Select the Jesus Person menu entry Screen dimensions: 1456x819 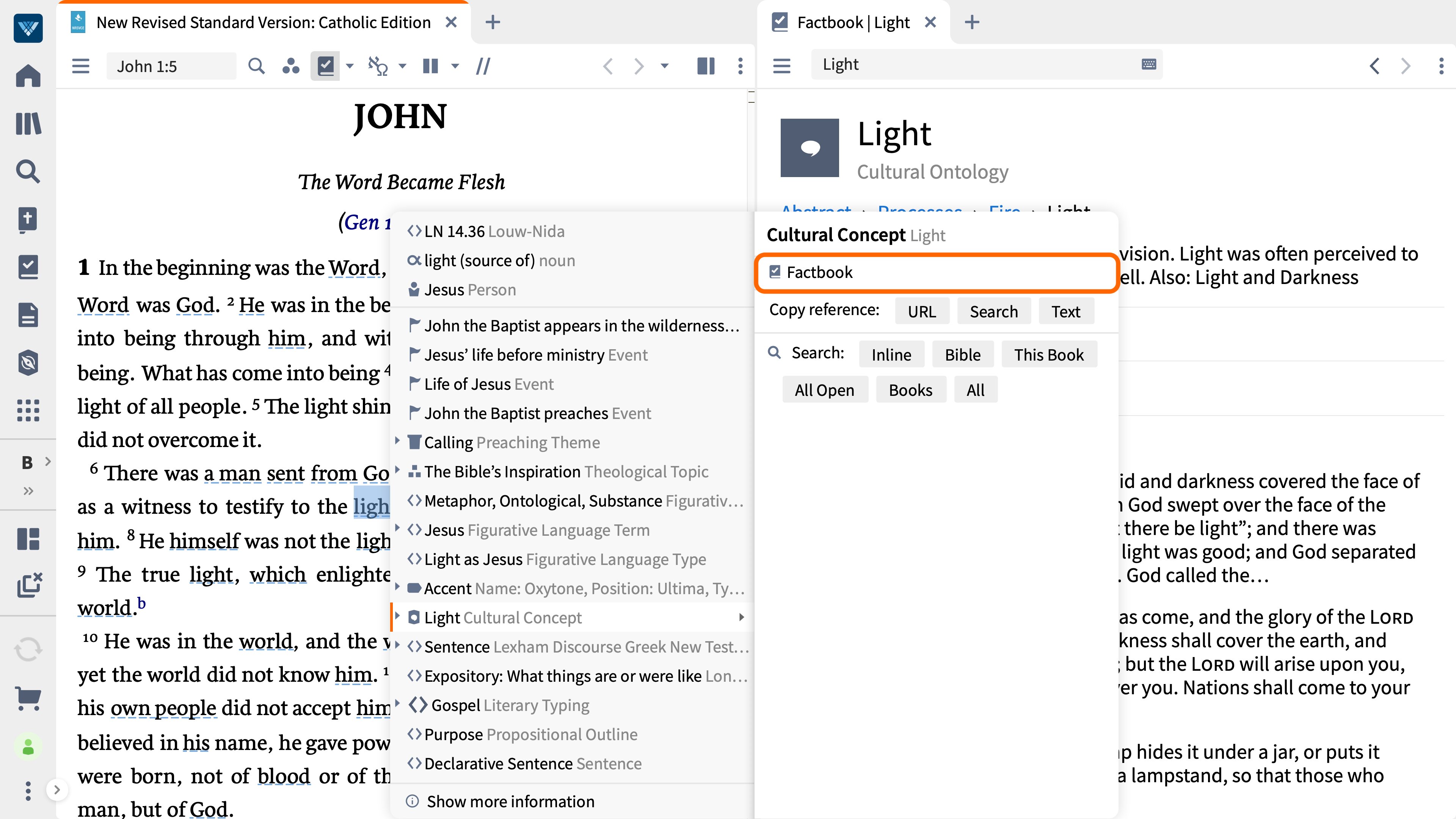(x=572, y=289)
